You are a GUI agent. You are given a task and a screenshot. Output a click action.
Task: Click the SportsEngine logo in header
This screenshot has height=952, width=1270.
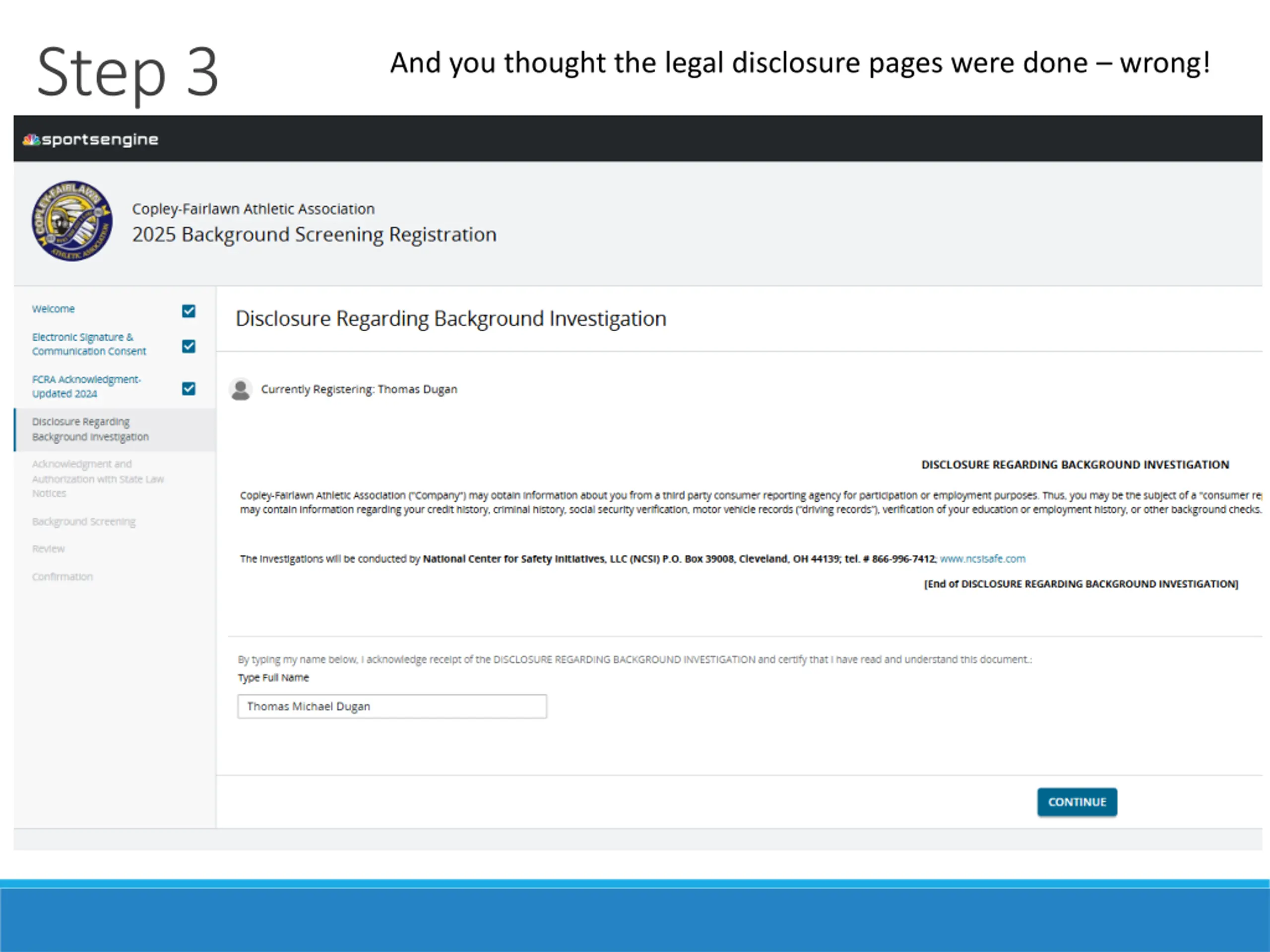tap(90, 139)
